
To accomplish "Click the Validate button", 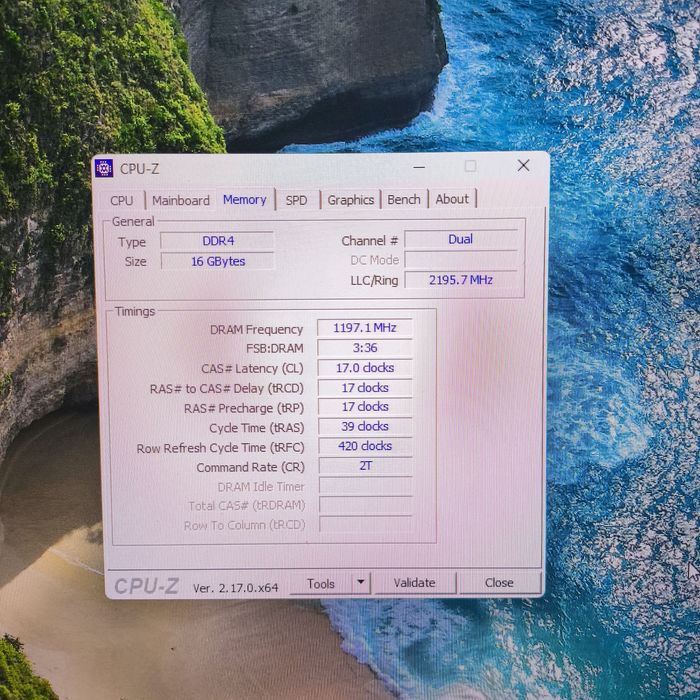I will 414,583.
